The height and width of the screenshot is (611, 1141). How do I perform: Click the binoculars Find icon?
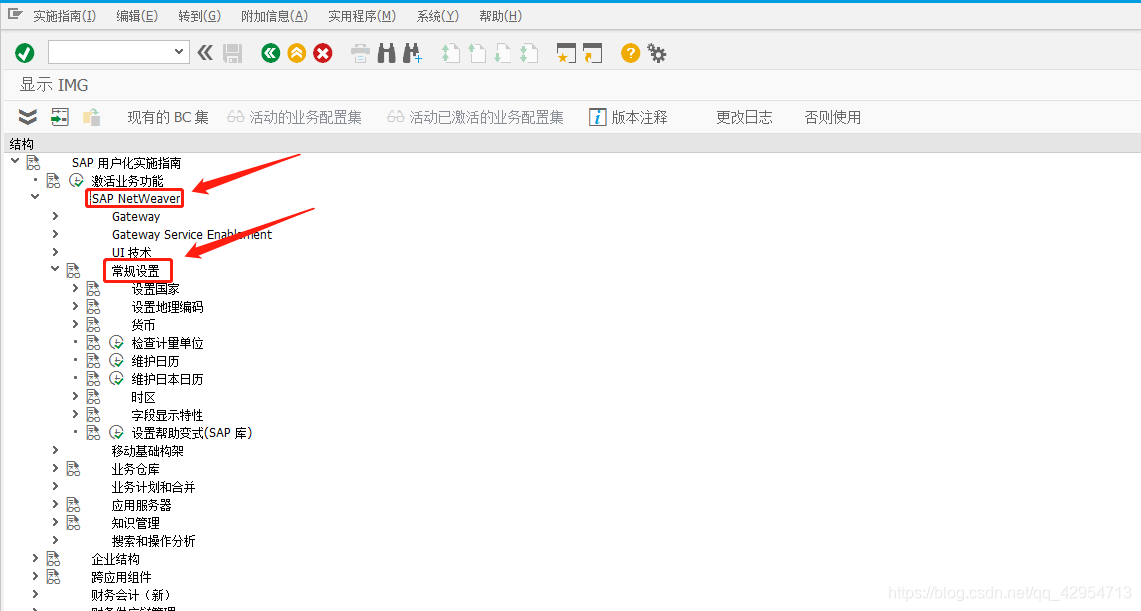pyautogui.click(x=386, y=53)
